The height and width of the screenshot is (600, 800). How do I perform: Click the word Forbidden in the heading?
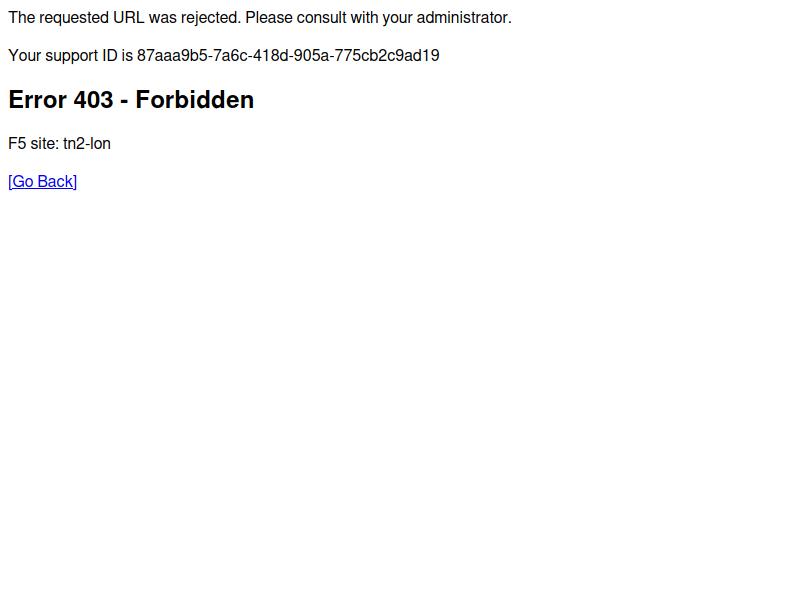(194, 99)
